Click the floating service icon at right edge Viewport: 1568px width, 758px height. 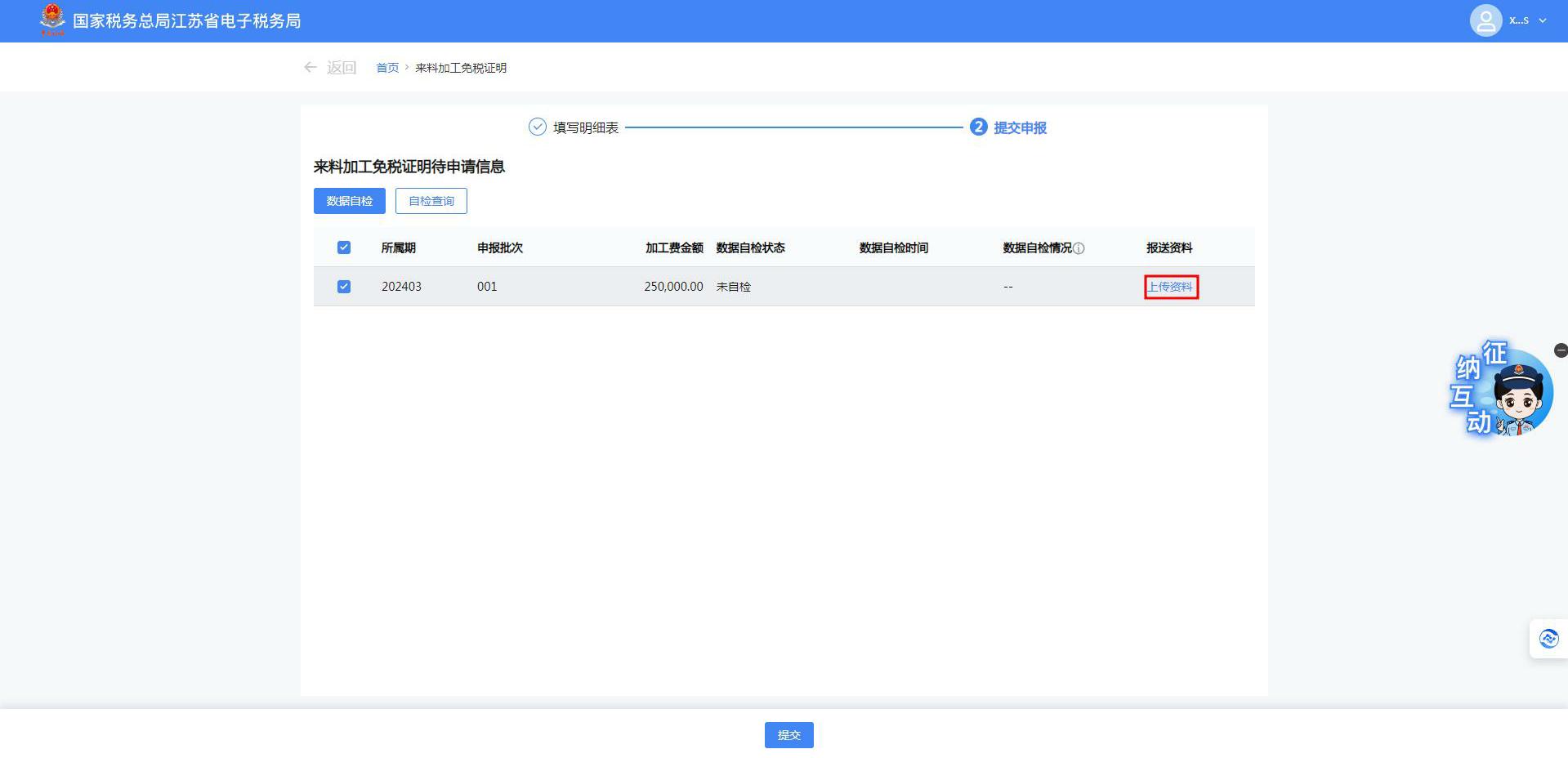[1548, 639]
